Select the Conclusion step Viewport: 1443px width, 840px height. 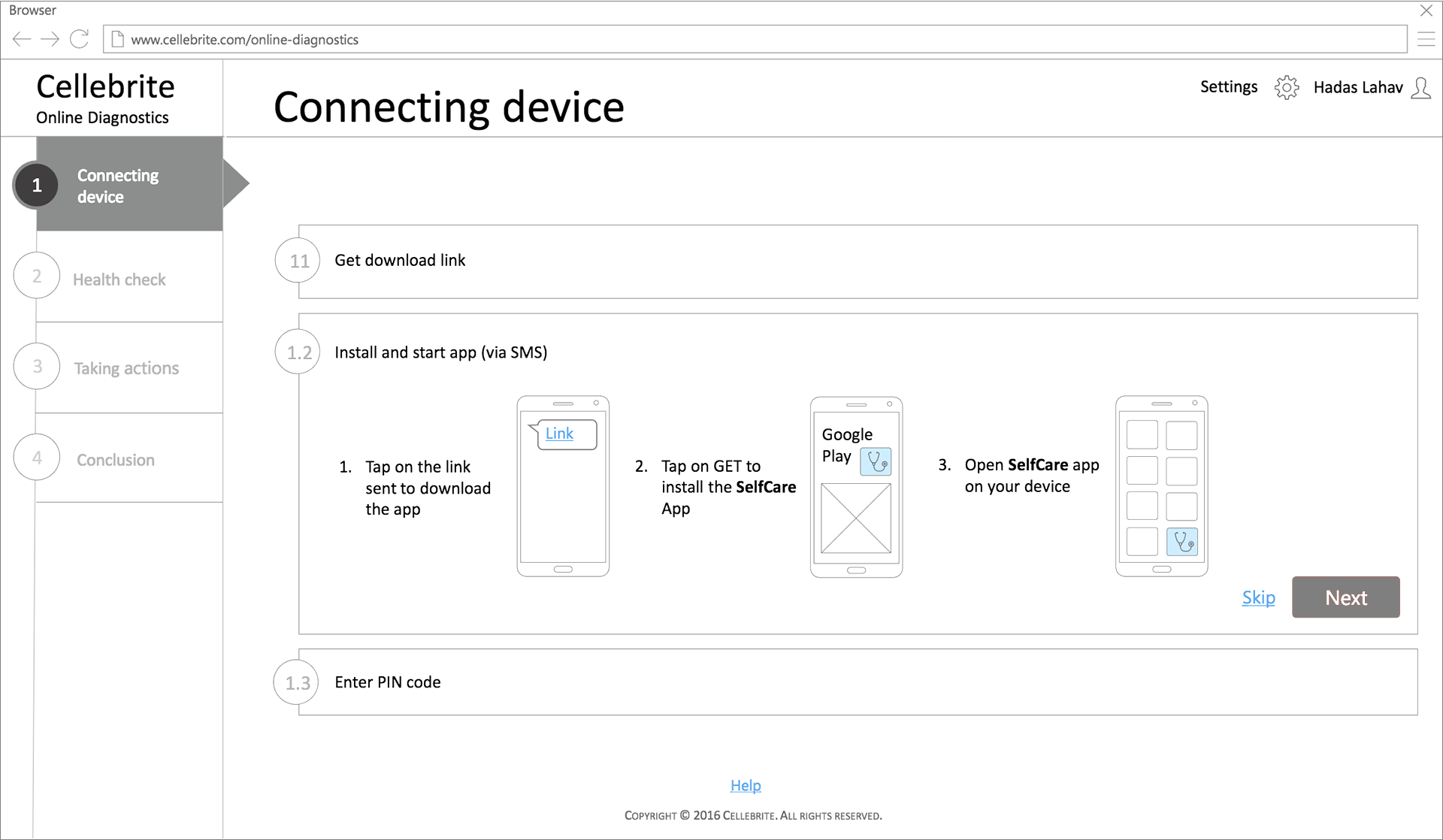click(115, 460)
